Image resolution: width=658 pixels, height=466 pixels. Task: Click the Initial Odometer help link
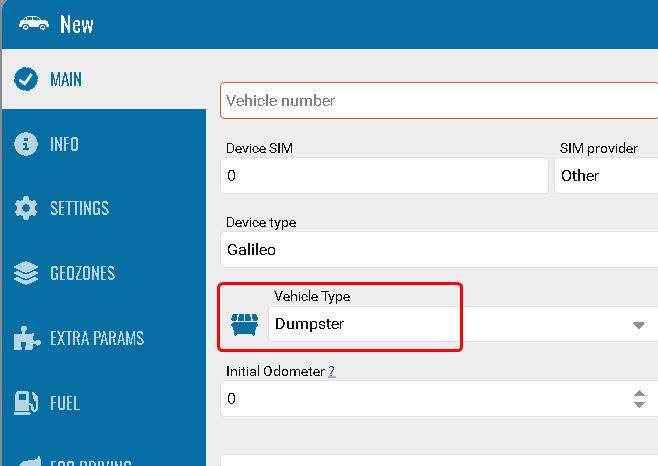pyautogui.click(x=331, y=371)
